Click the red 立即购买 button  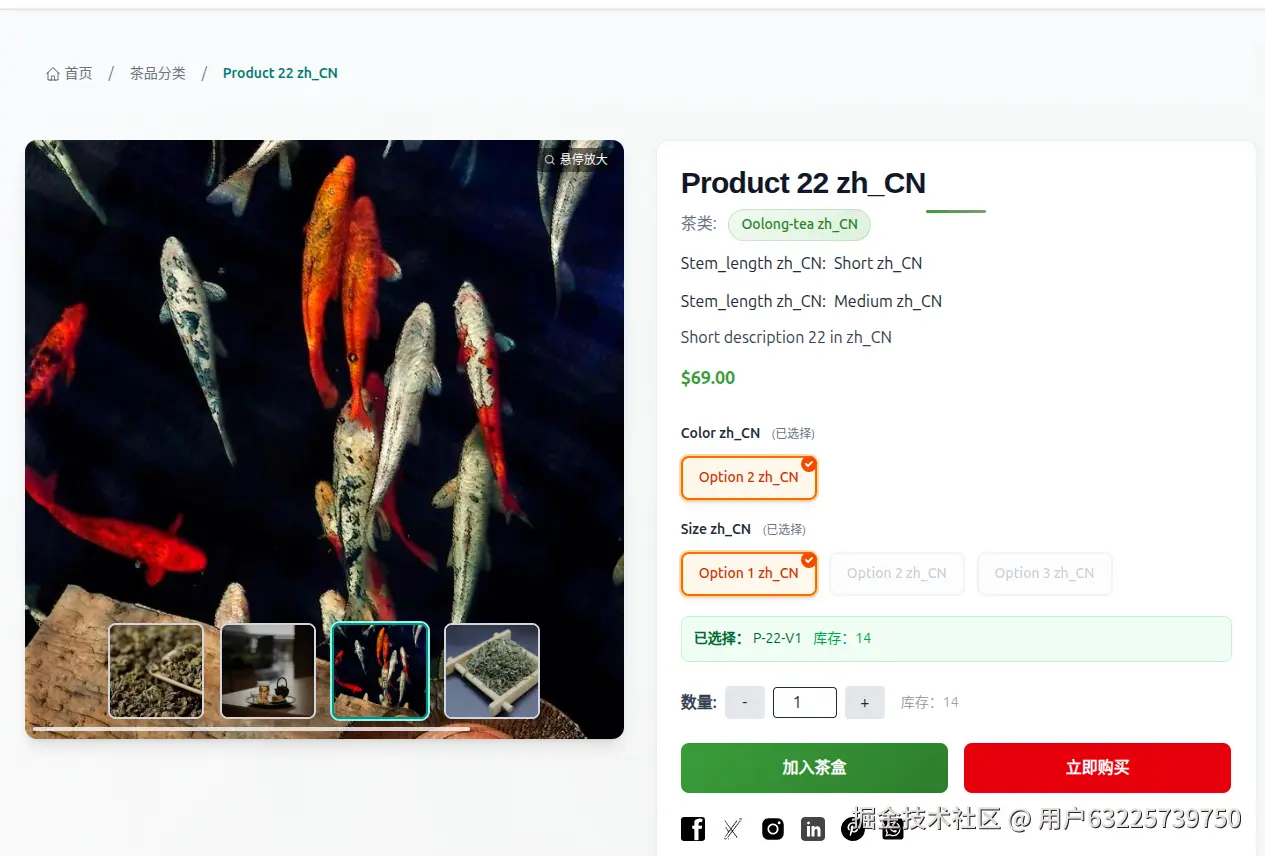(x=1097, y=768)
